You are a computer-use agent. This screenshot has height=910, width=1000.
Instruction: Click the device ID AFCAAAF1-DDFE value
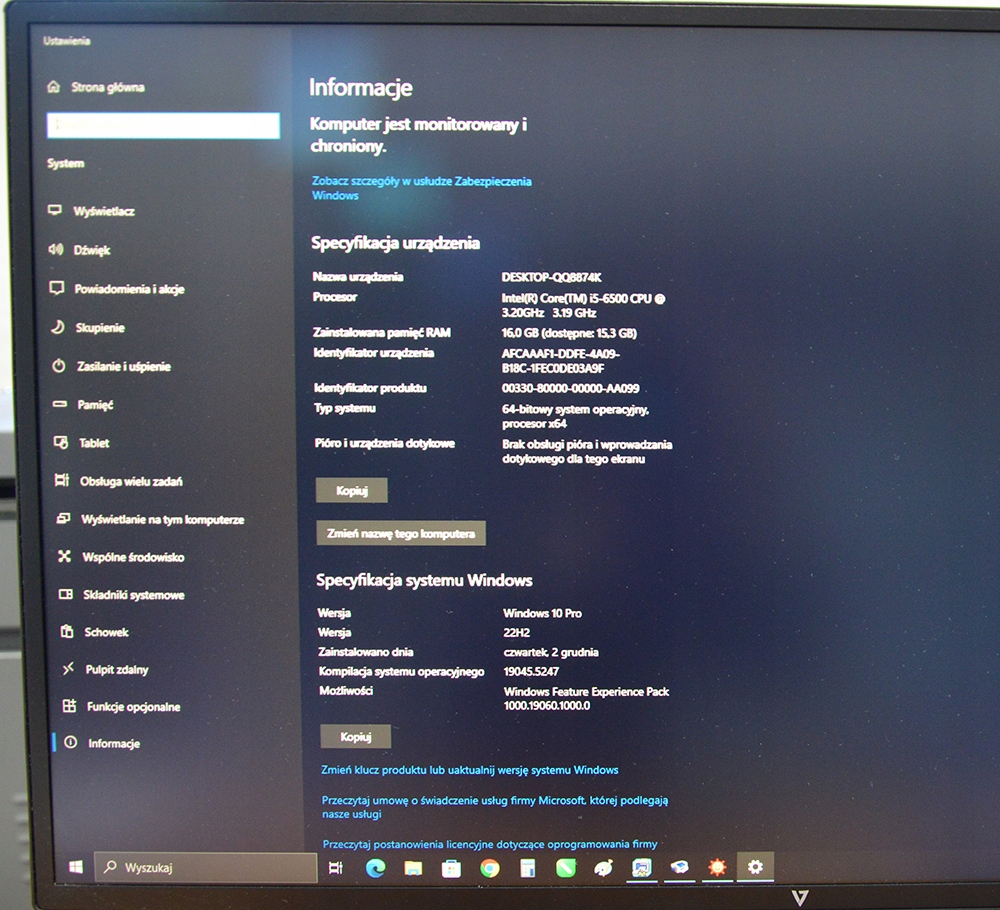point(561,361)
